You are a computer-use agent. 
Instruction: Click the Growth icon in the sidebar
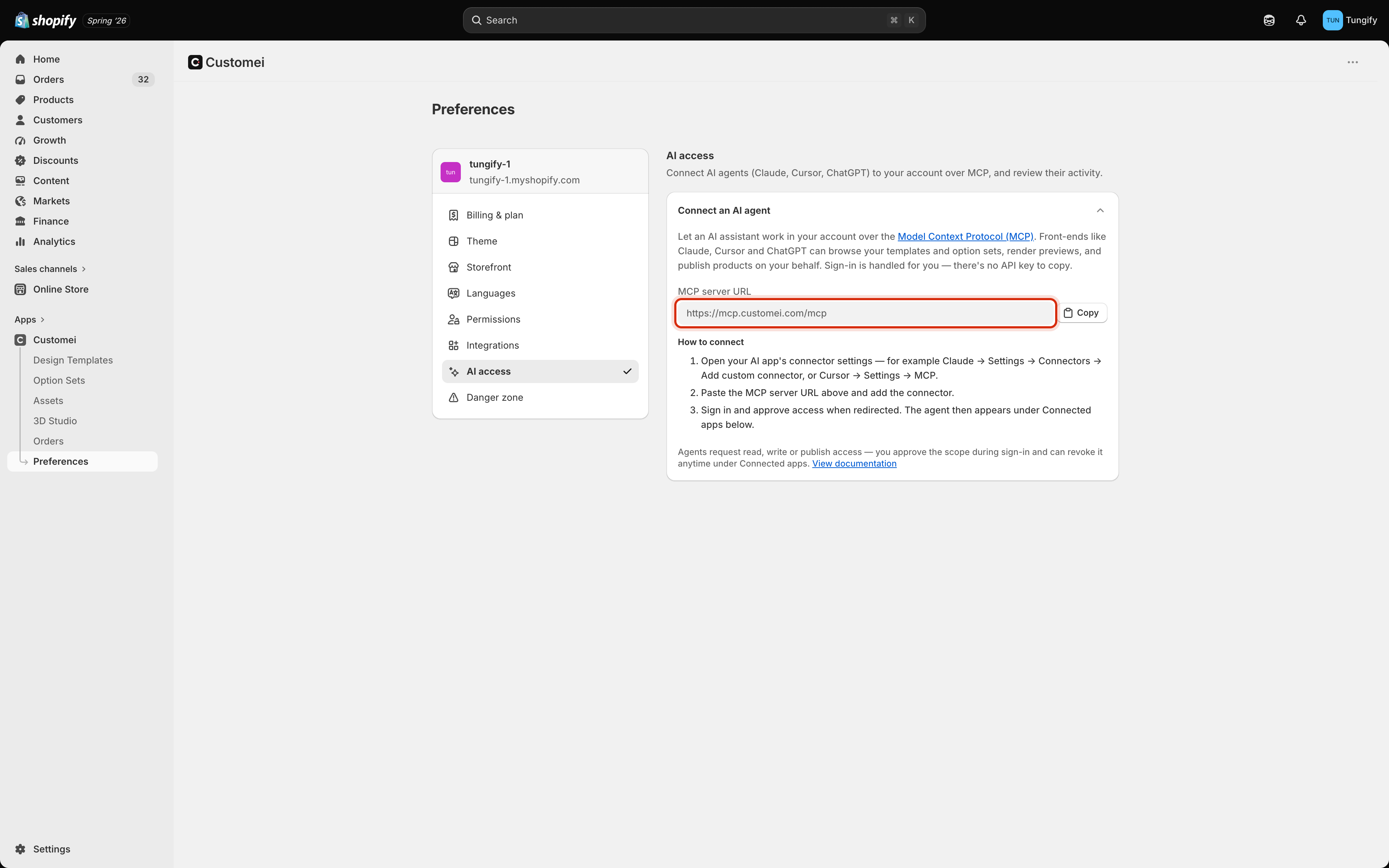[21, 140]
